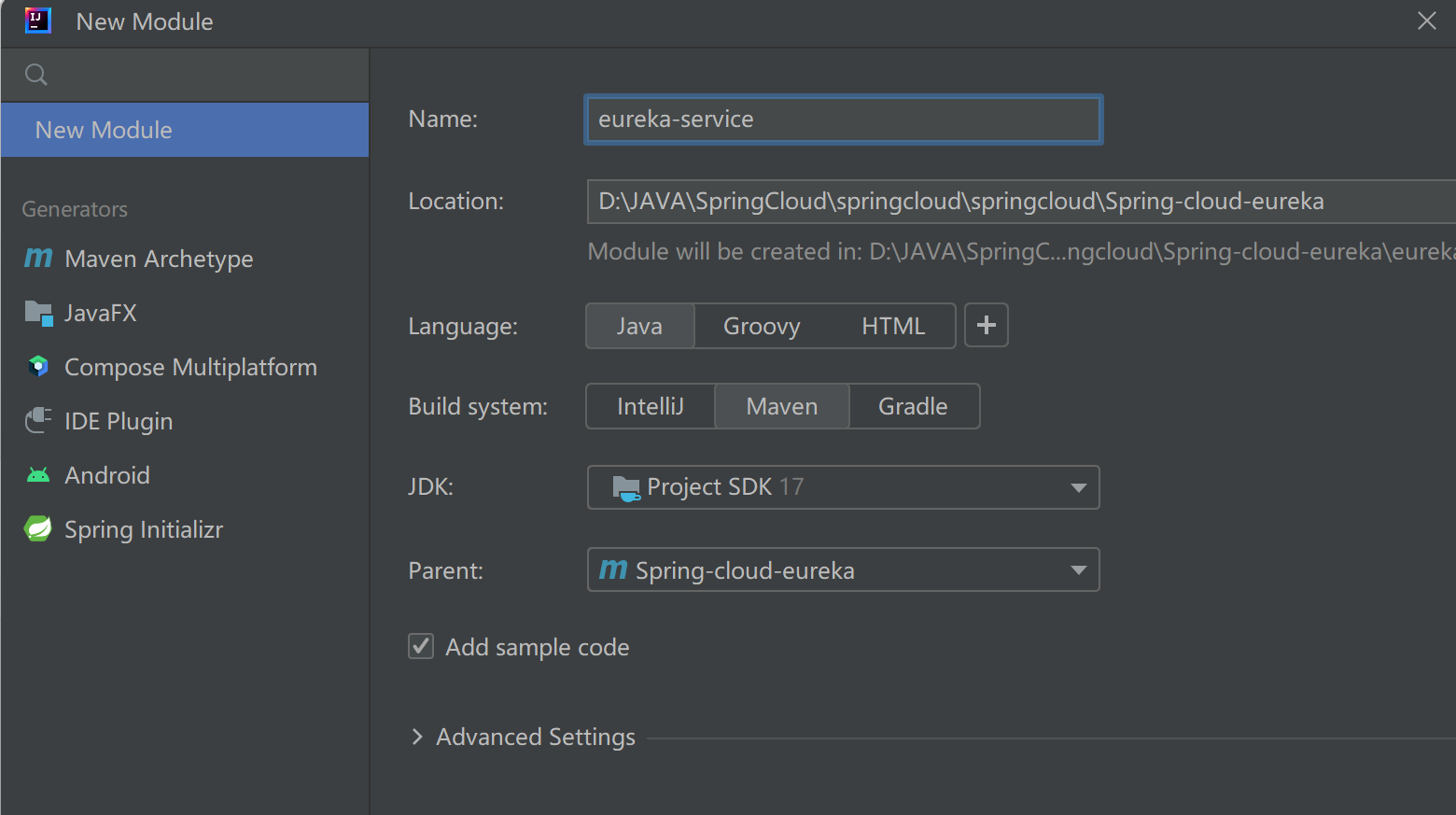Image resolution: width=1456 pixels, height=815 pixels.
Task: Click the New Module window title
Action: [145, 21]
